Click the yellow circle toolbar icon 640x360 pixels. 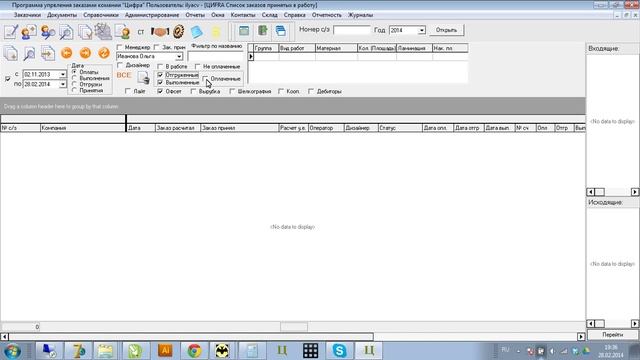pyautogui.click(x=216, y=31)
